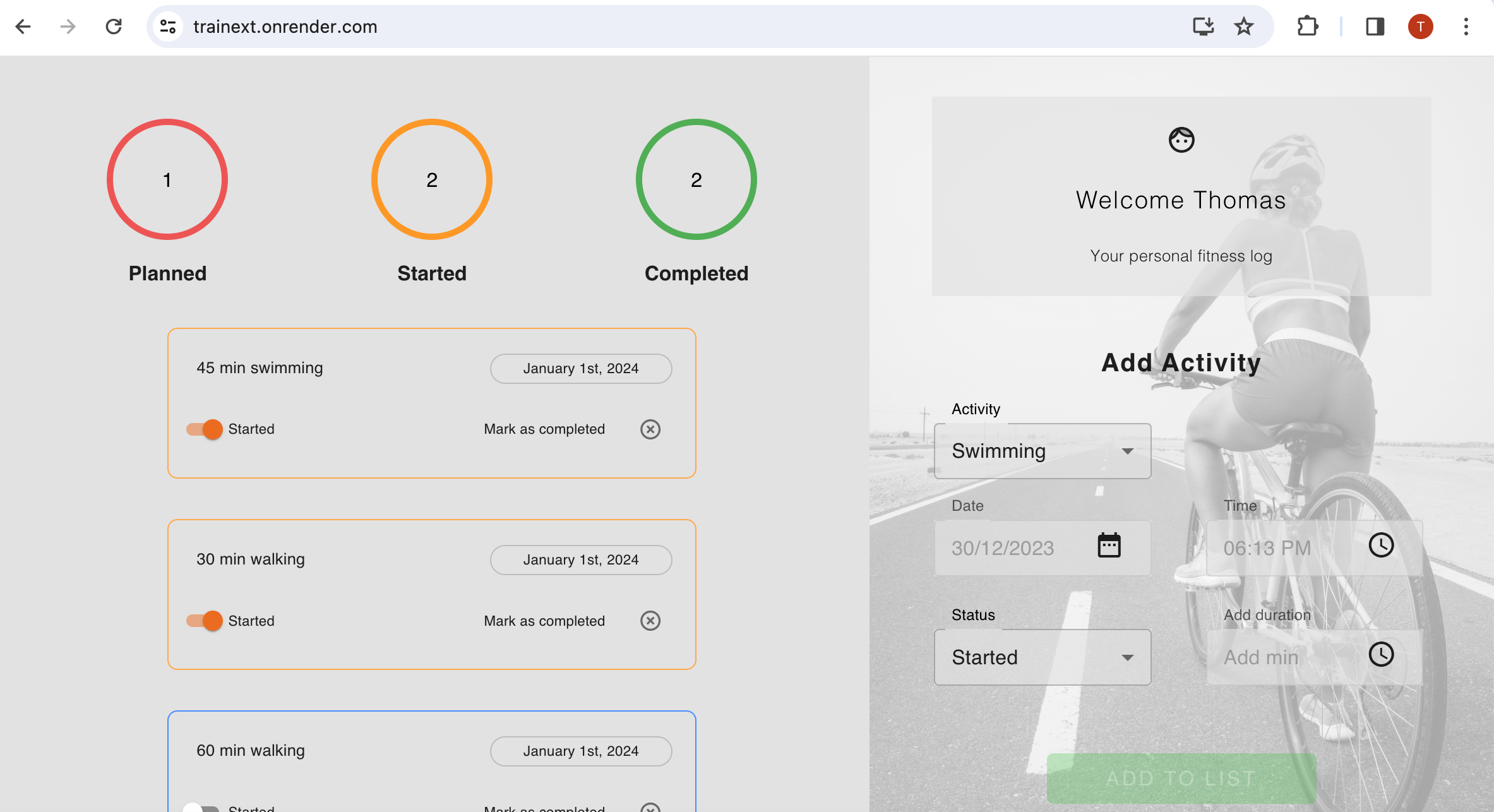Click the date chip on 45 min swimming
Image resolution: width=1494 pixels, height=812 pixels.
pyautogui.click(x=581, y=369)
